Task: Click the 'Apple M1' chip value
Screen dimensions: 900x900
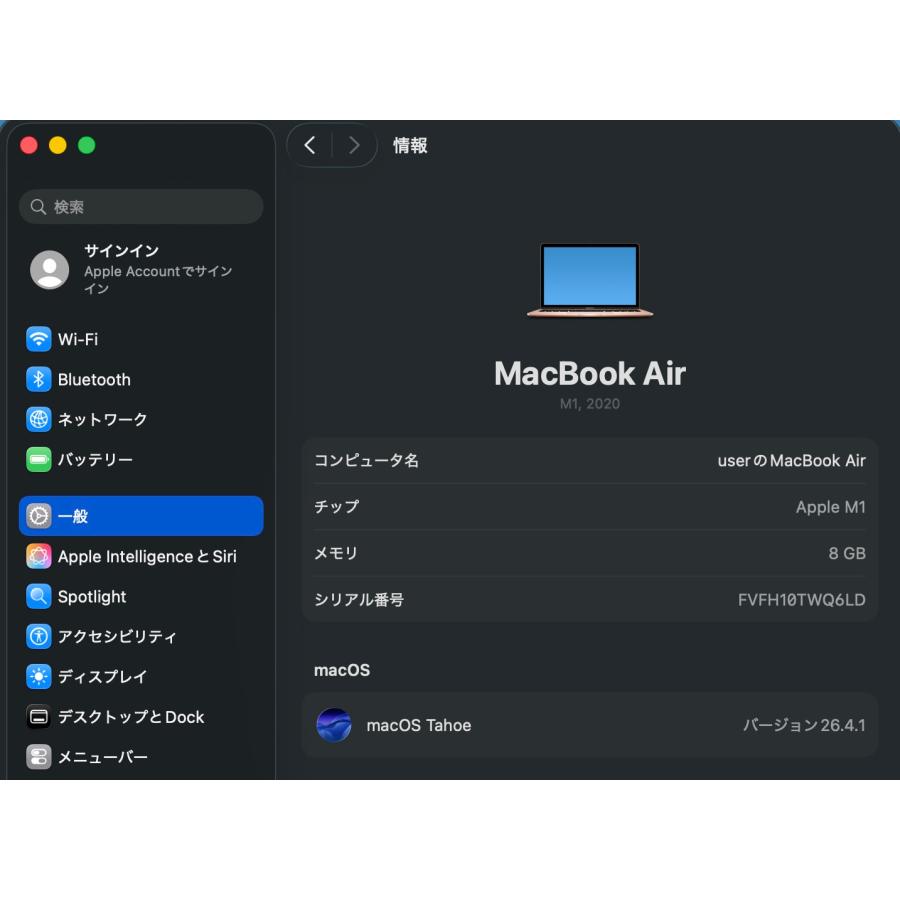Action: (831, 507)
